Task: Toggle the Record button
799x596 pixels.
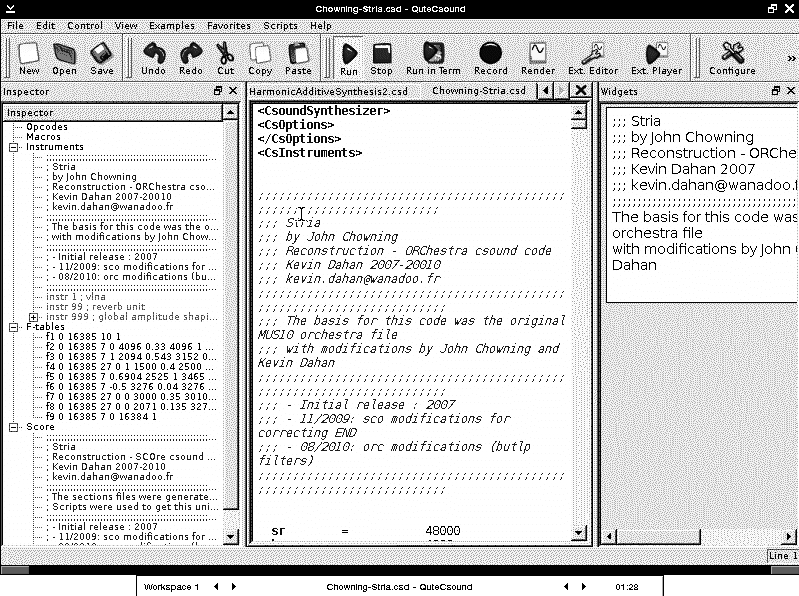Action: 491,58
